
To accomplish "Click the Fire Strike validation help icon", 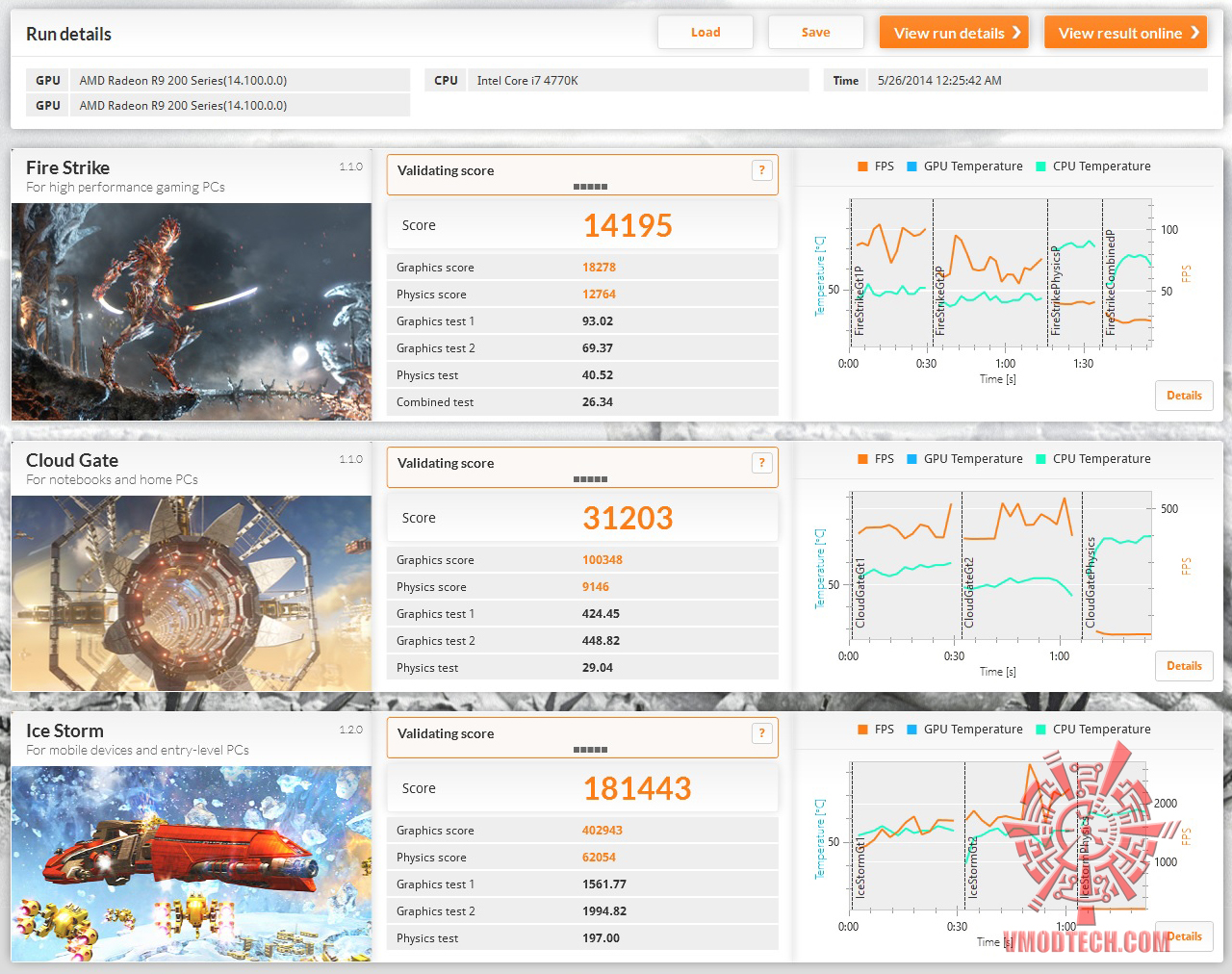I will tap(761, 170).
